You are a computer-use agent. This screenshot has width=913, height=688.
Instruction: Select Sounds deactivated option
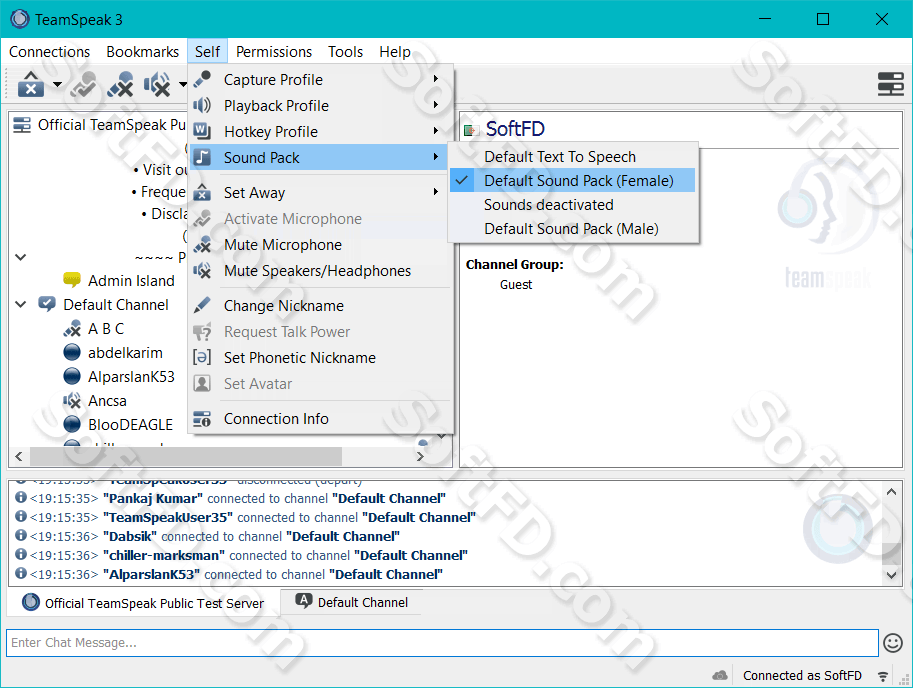(x=573, y=205)
